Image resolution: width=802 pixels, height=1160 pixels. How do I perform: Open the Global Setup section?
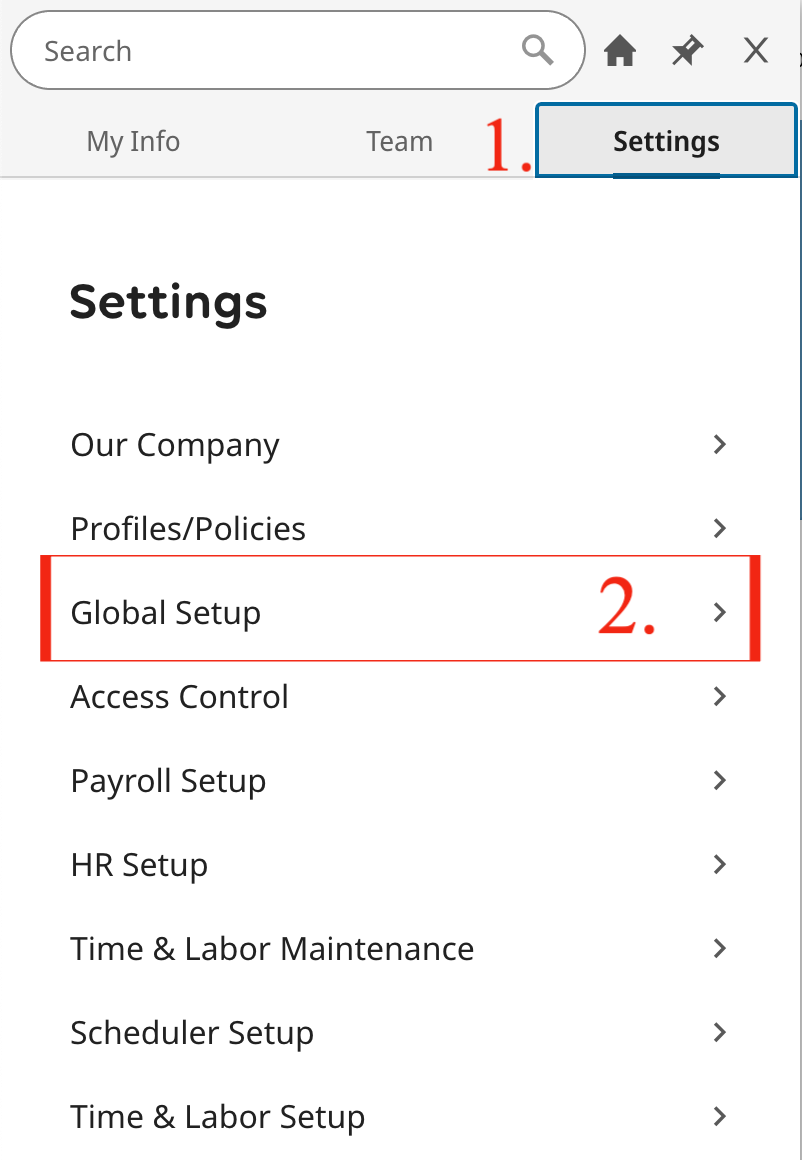[x=165, y=612]
